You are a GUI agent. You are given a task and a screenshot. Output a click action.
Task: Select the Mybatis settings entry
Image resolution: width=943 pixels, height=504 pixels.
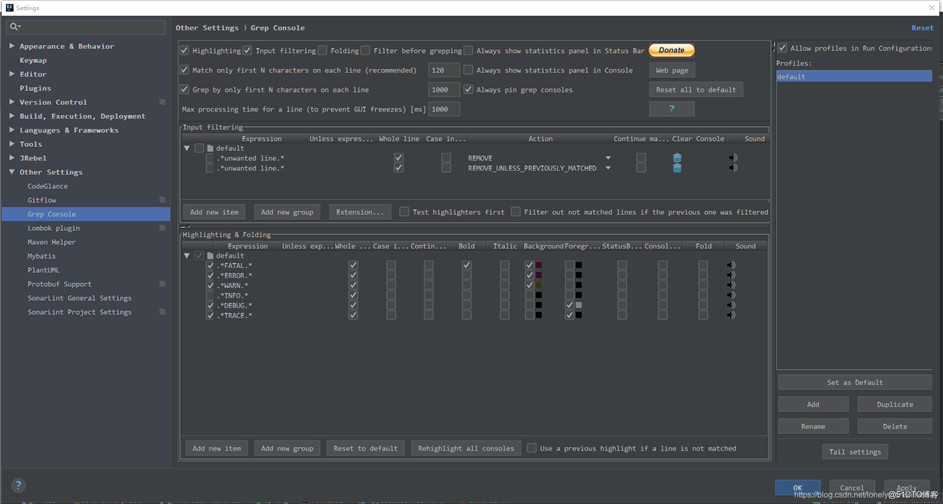(41, 256)
